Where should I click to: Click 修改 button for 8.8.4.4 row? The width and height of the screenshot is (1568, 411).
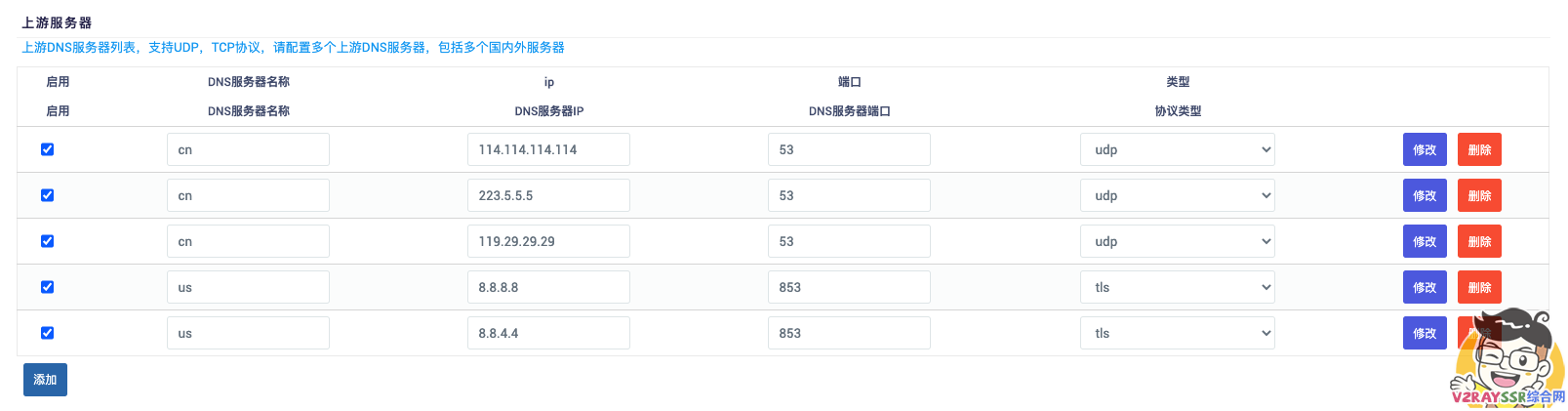(x=1425, y=333)
